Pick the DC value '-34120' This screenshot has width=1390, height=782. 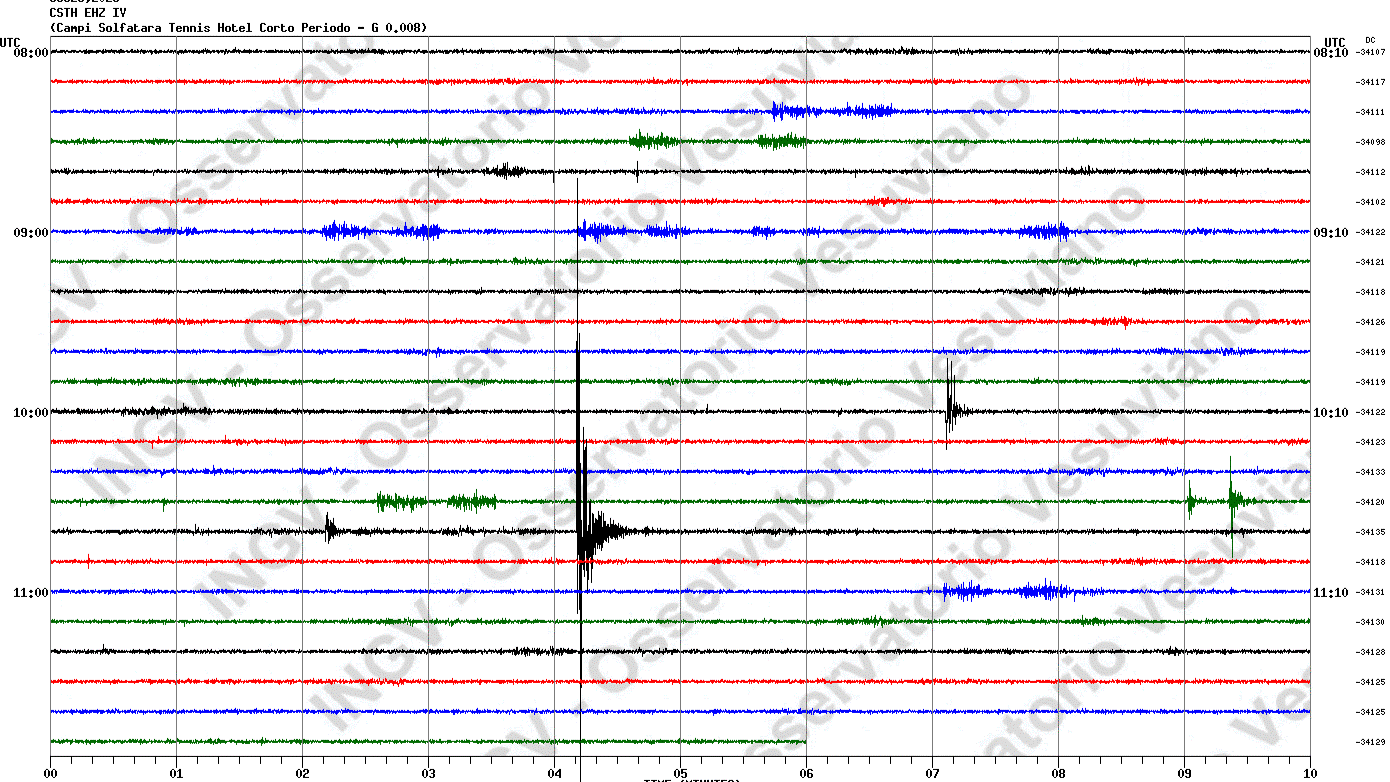point(1370,502)
